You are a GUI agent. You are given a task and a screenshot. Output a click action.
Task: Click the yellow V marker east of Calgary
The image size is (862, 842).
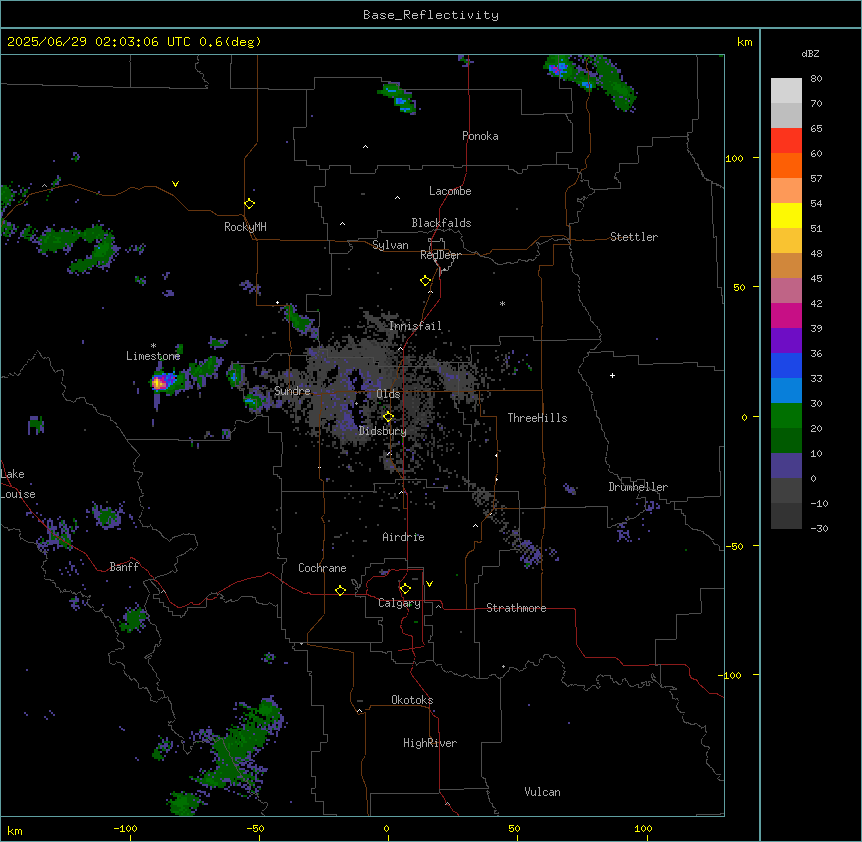429,584
